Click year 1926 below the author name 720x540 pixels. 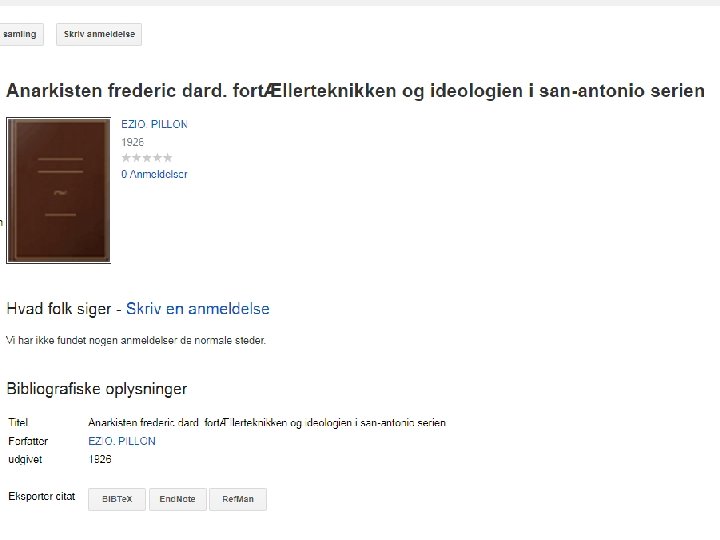132,142
